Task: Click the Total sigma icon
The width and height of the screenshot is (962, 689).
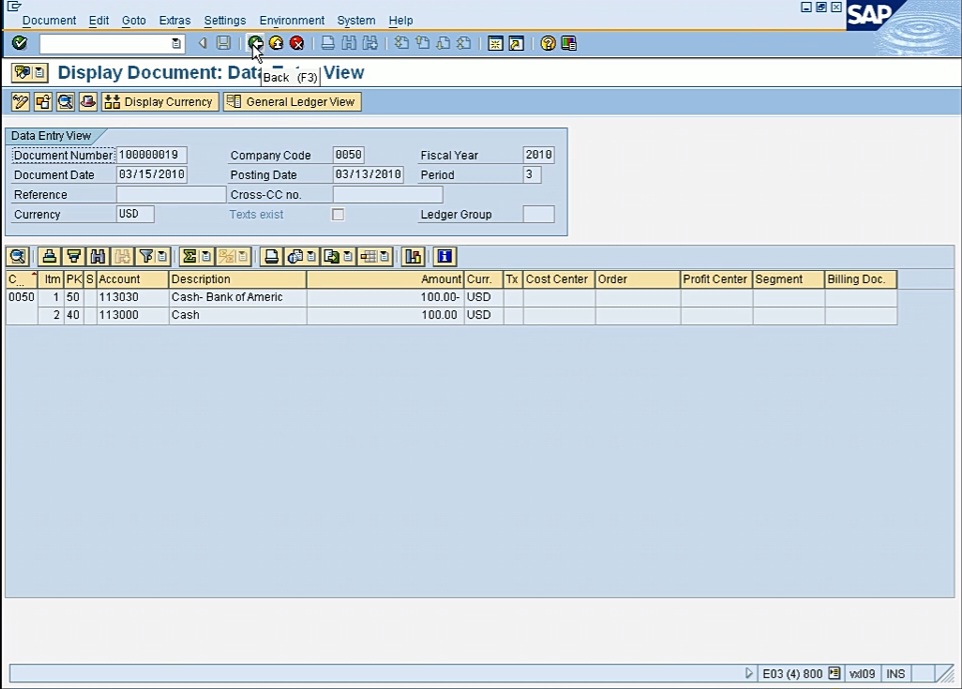Action: click(190, 256)
